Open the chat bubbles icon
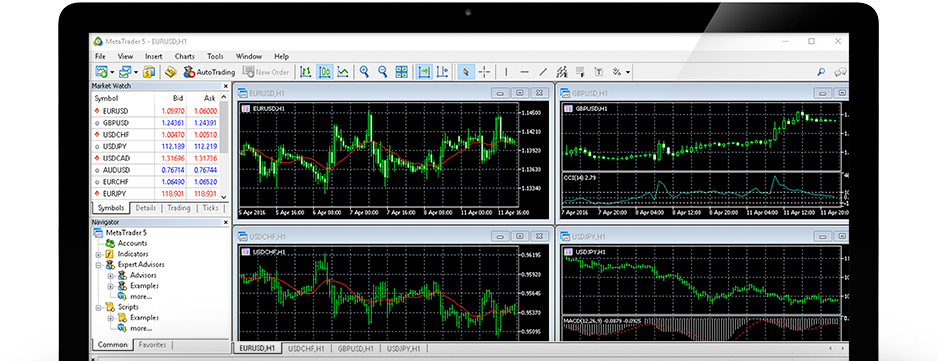The width and height of the screenshot is (940, 361). [x=841, y=72]
